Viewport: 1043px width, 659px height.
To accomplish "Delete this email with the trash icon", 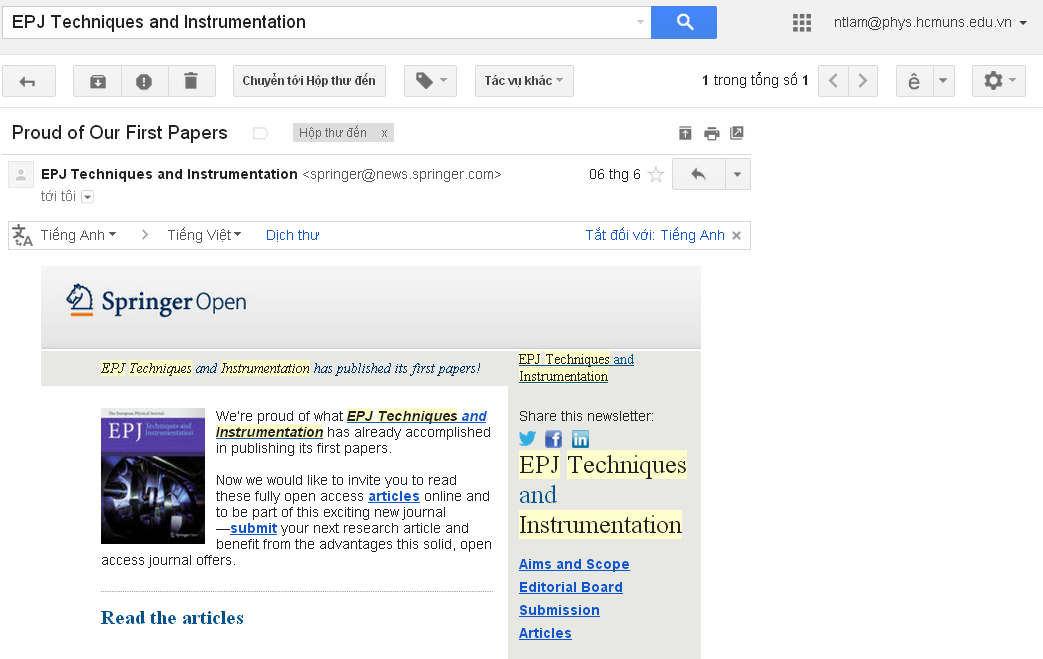I will (x=192, y=81).
